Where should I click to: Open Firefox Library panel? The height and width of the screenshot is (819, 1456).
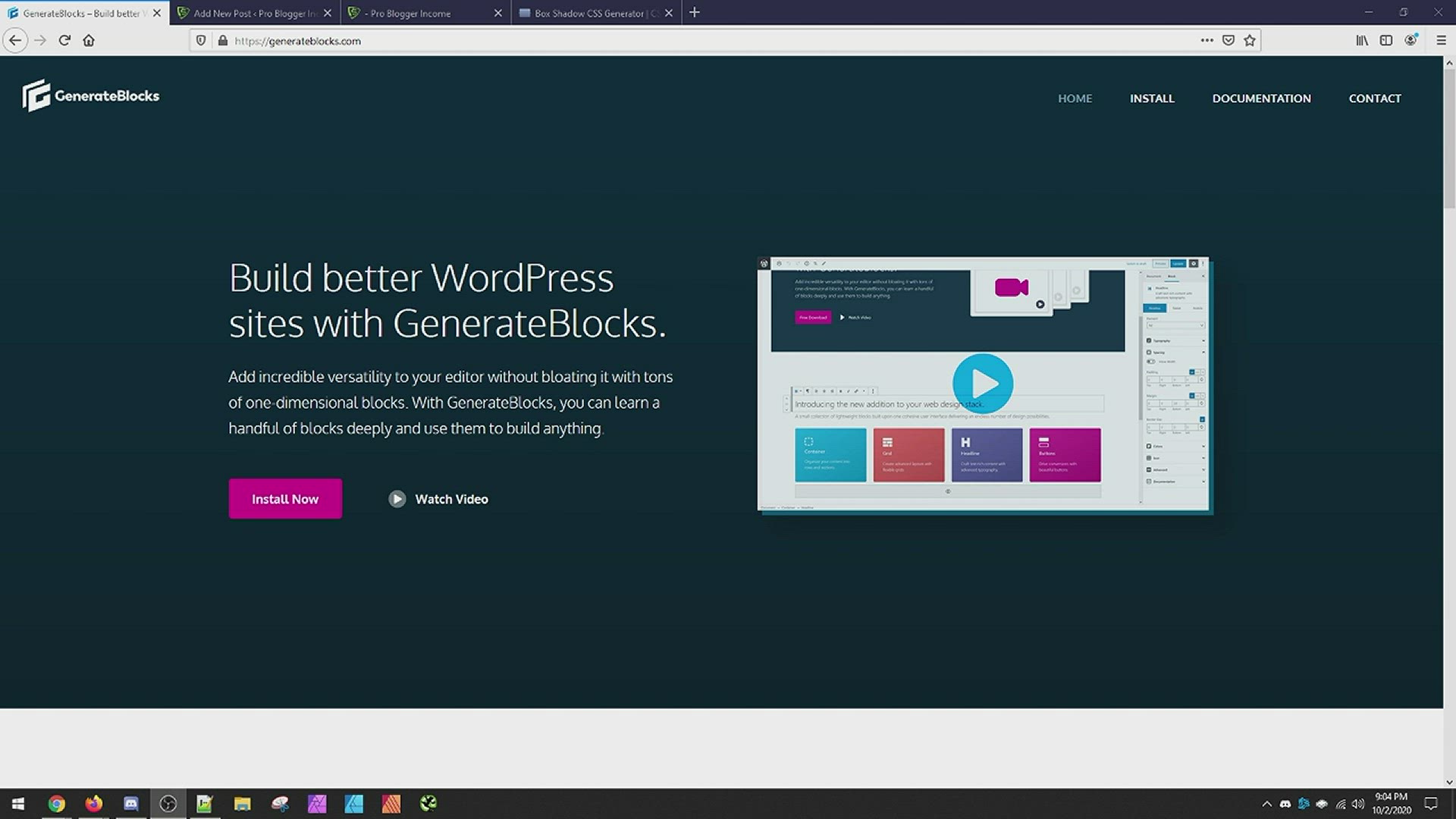coord(1362,40)
